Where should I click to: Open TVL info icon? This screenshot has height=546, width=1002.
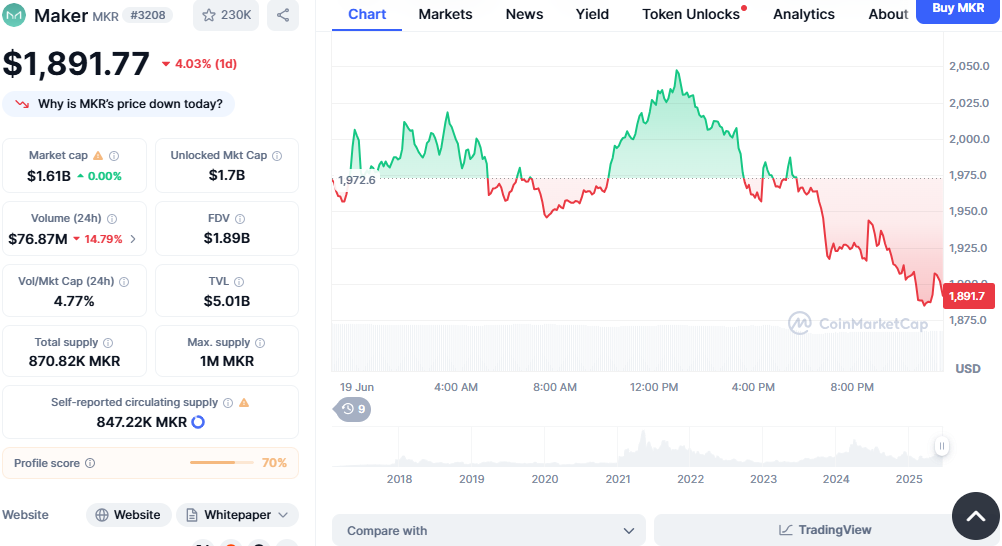pyautogui.click(x=239, y=281)
